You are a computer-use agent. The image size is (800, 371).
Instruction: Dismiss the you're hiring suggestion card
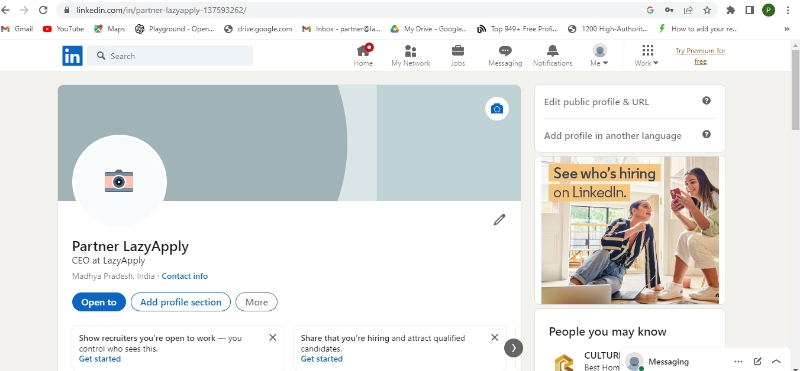pyautogui.click(x=494, y=337)
